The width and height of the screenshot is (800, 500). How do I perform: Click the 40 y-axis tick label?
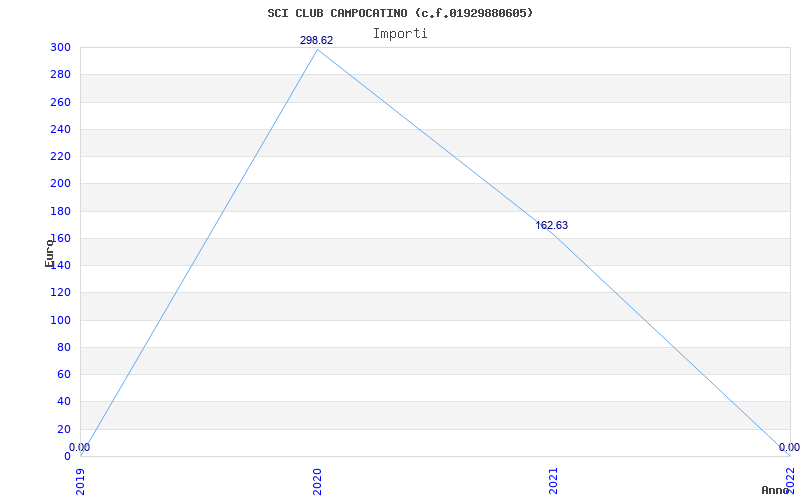click(64, 402)
